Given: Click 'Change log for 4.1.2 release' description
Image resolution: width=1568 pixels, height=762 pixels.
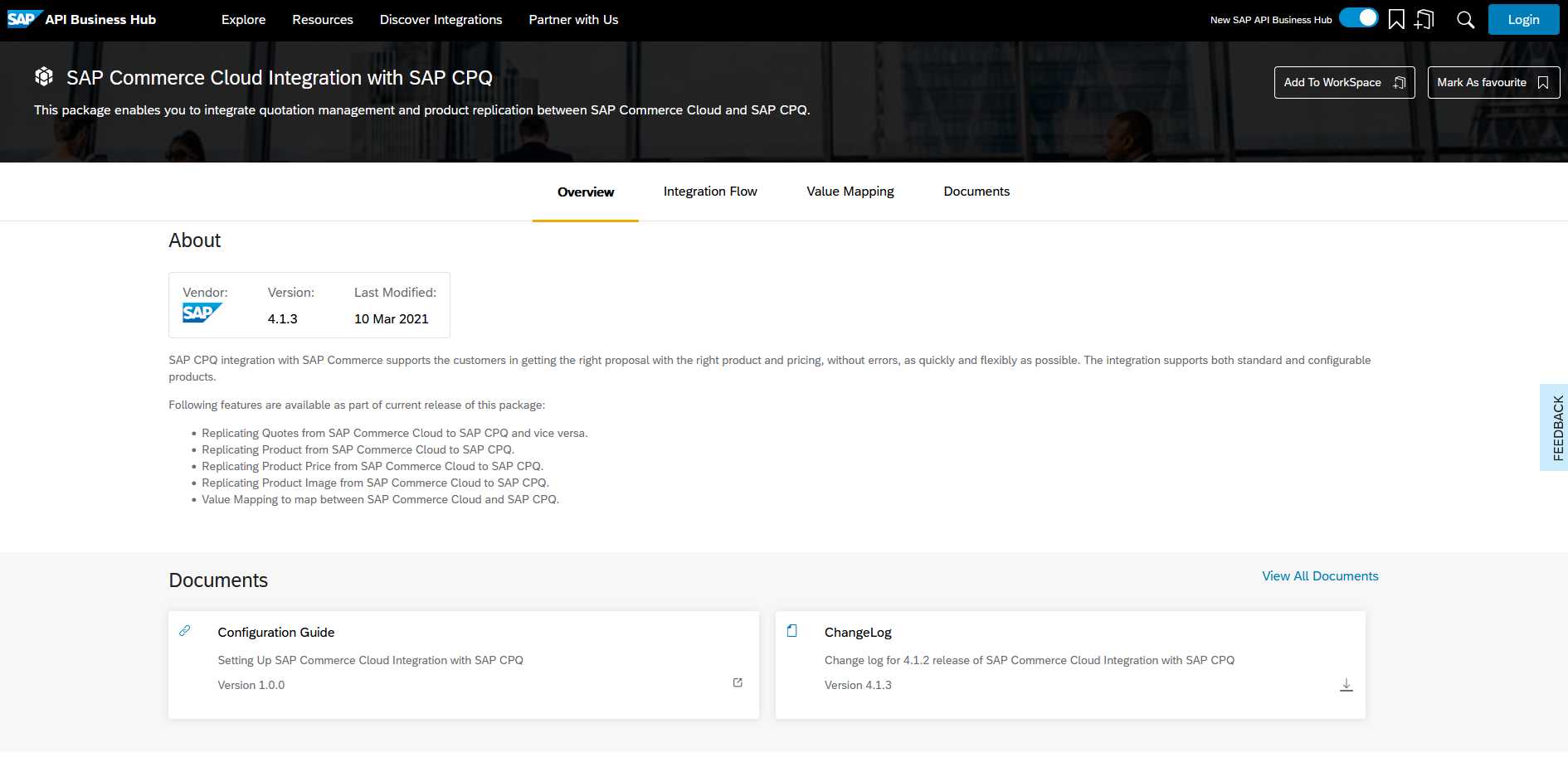Looking at the screenshot, I should 1030,661.
